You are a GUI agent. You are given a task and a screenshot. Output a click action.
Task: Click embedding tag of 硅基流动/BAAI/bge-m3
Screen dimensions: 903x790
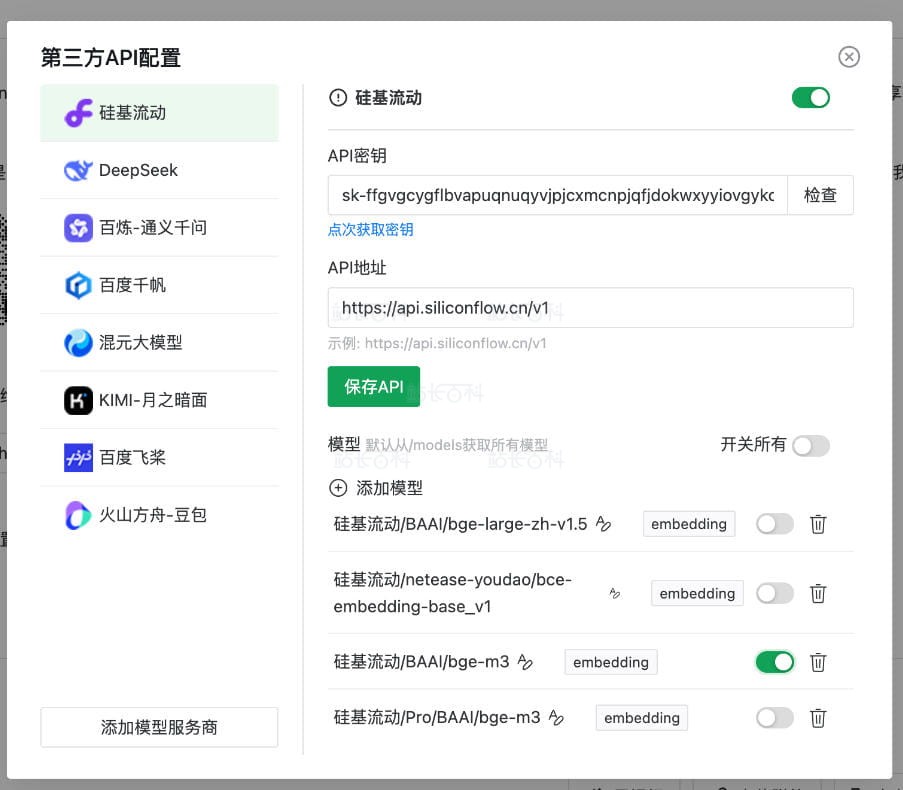point(610,662)
